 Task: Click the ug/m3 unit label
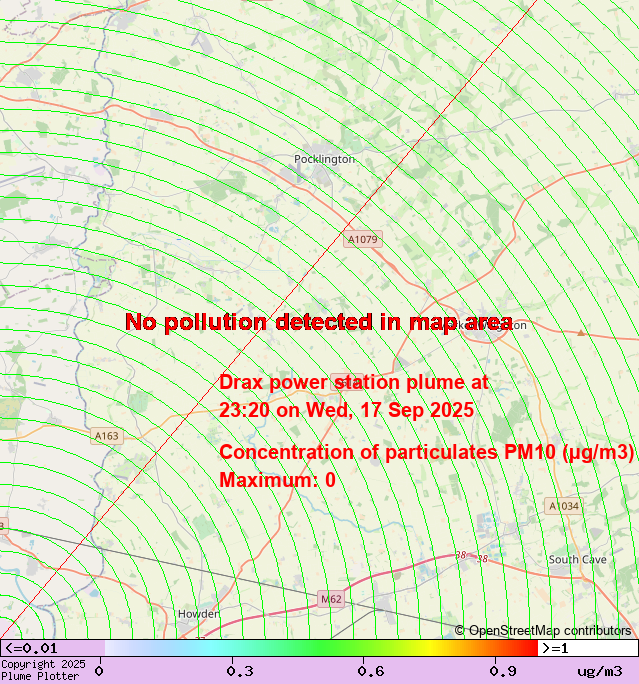600,671
